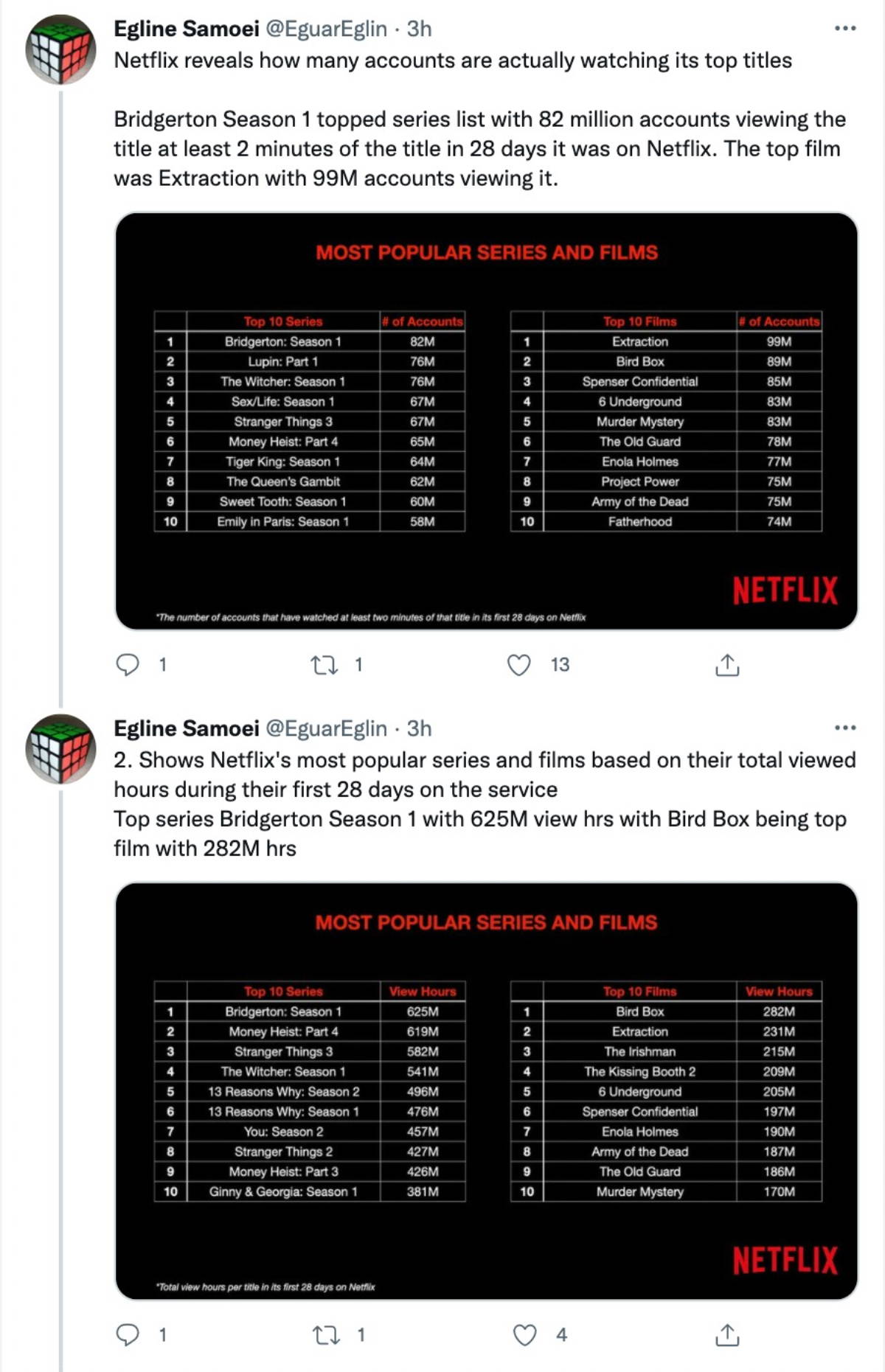The width and height of the screenshot is (885, 1372).
Task: Like the tweet with 4 likes
Action: coord(524,1334)
